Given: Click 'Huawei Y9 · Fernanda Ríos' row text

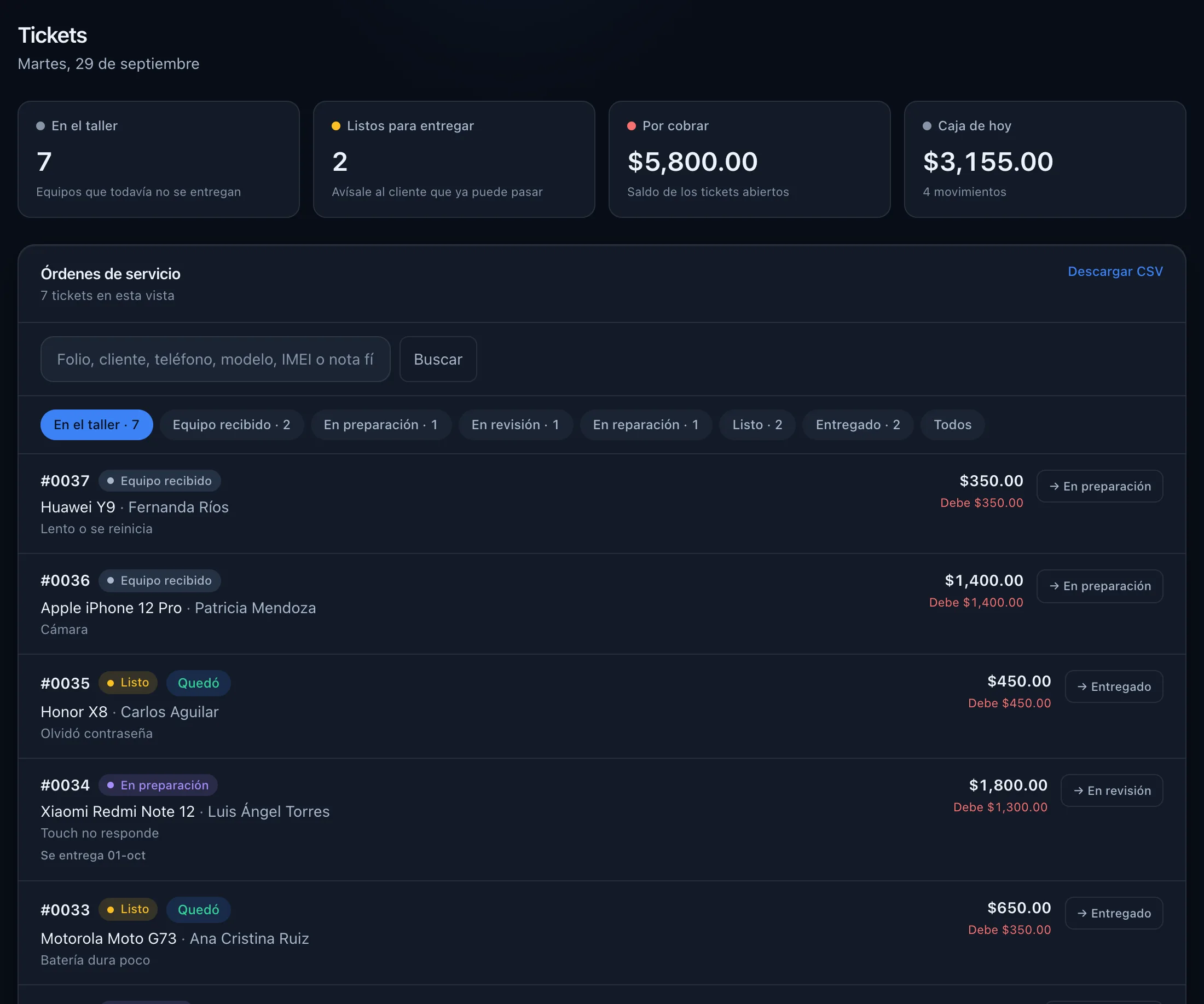Looking at the screenshot, I should click(135, 507).
